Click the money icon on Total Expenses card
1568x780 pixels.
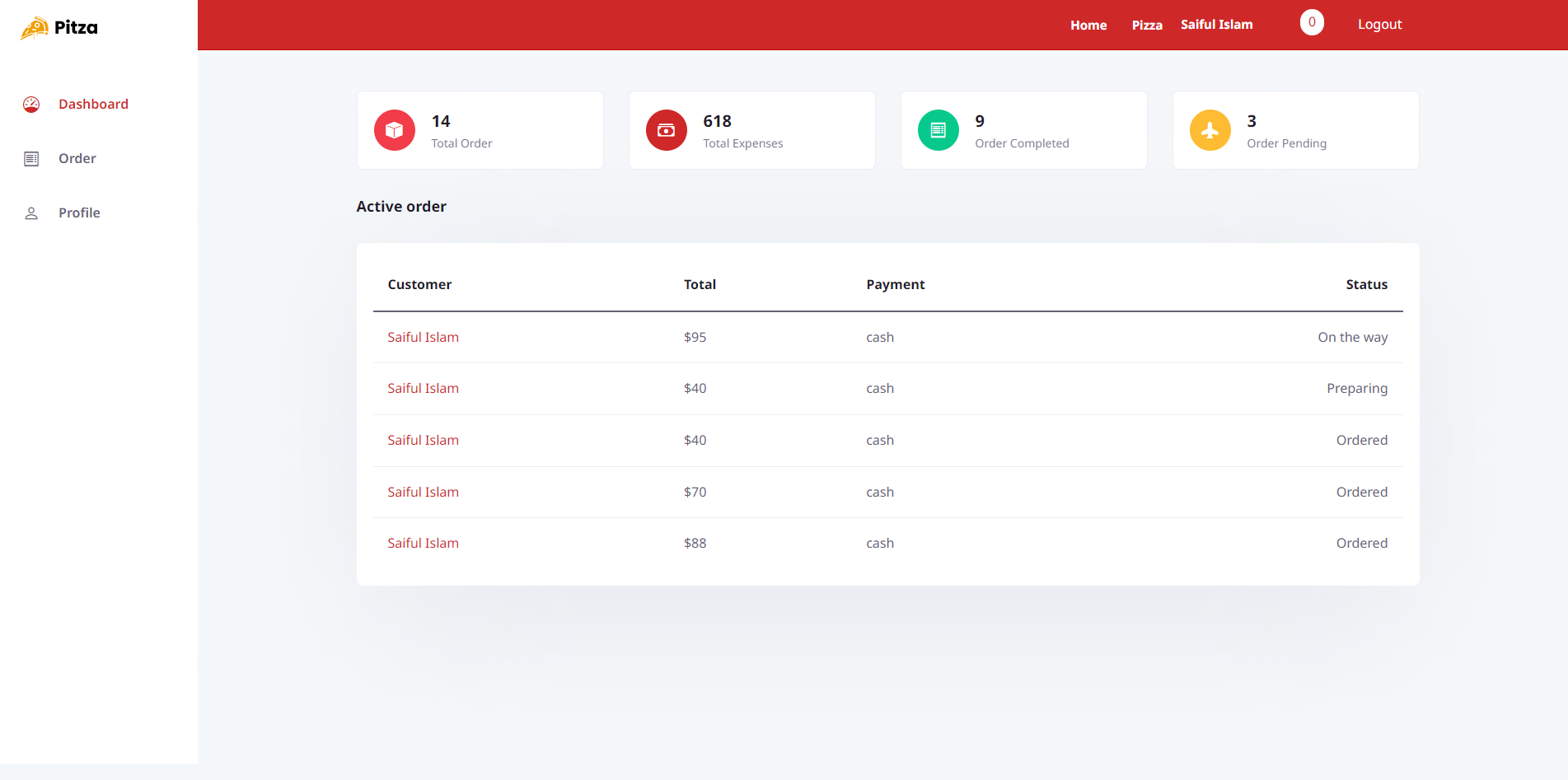click(x=667, y=130)
